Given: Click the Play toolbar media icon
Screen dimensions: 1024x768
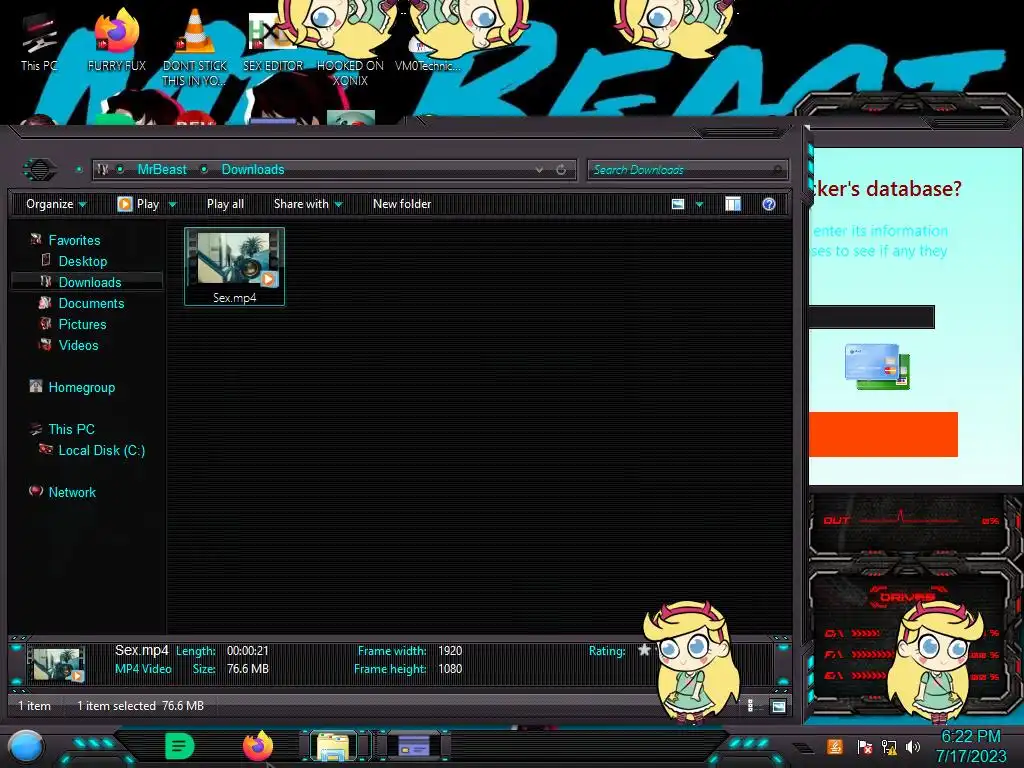Looking at the screenshot, I should (124, 204).
